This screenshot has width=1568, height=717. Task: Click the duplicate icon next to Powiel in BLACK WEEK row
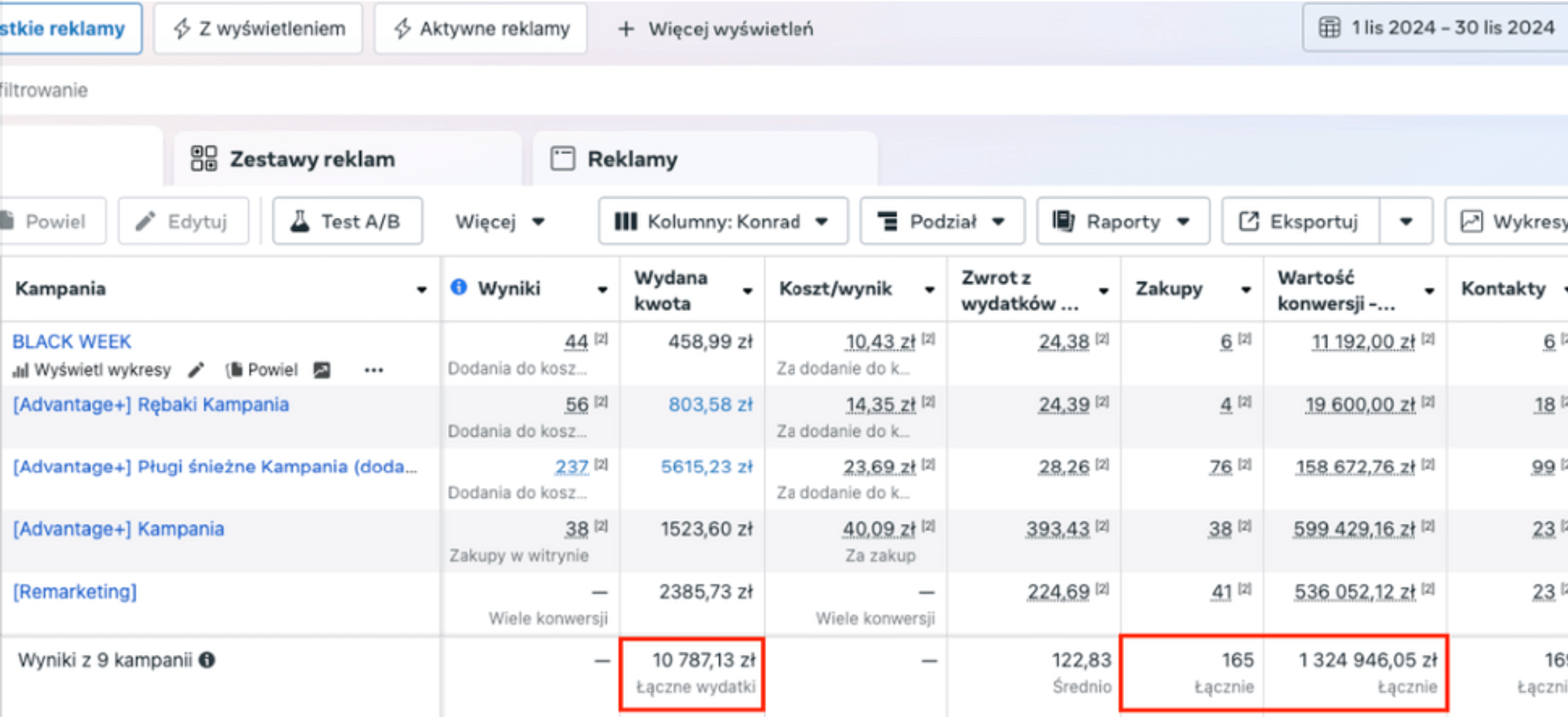click(x=234, y=370)
